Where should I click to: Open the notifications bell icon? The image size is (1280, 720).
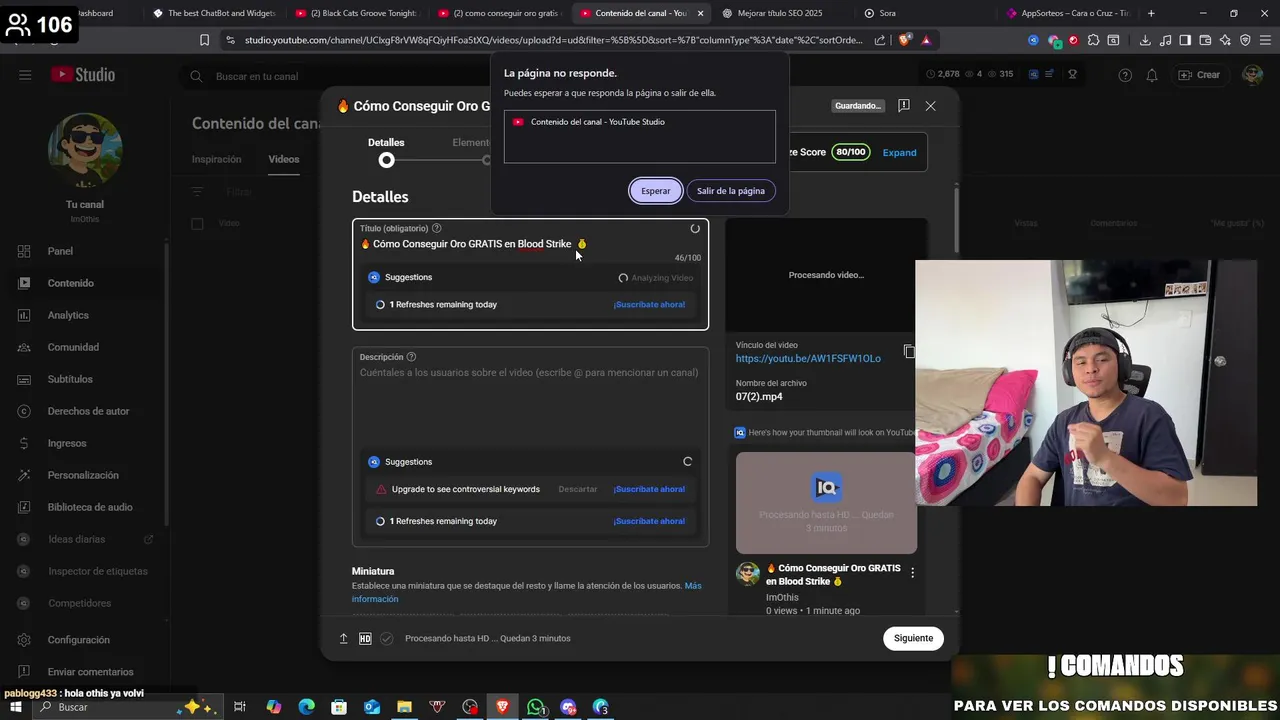tap(1152, 75)
